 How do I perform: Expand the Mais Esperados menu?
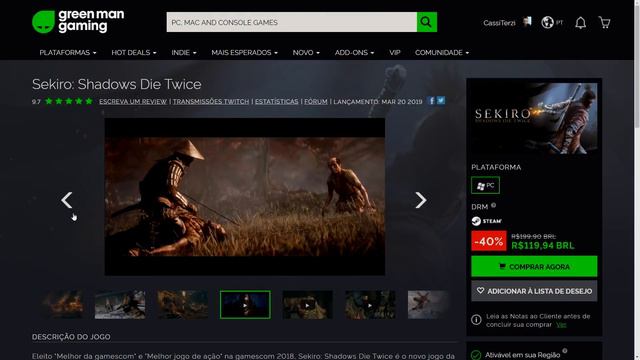[x=244, y=53]
